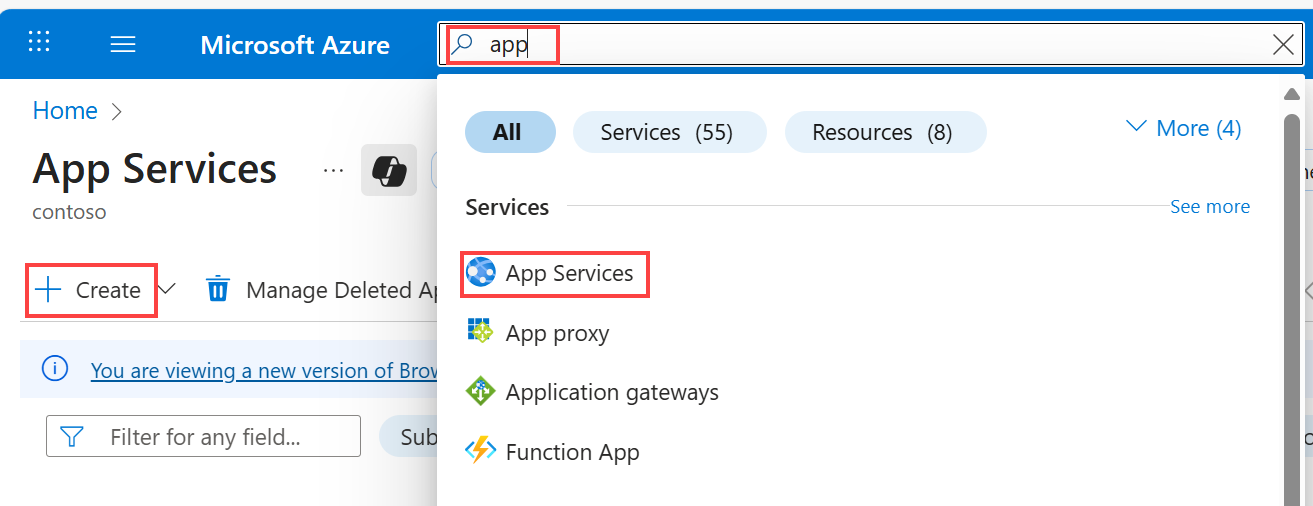Expand the More (4) filters

pos(1184,128)
